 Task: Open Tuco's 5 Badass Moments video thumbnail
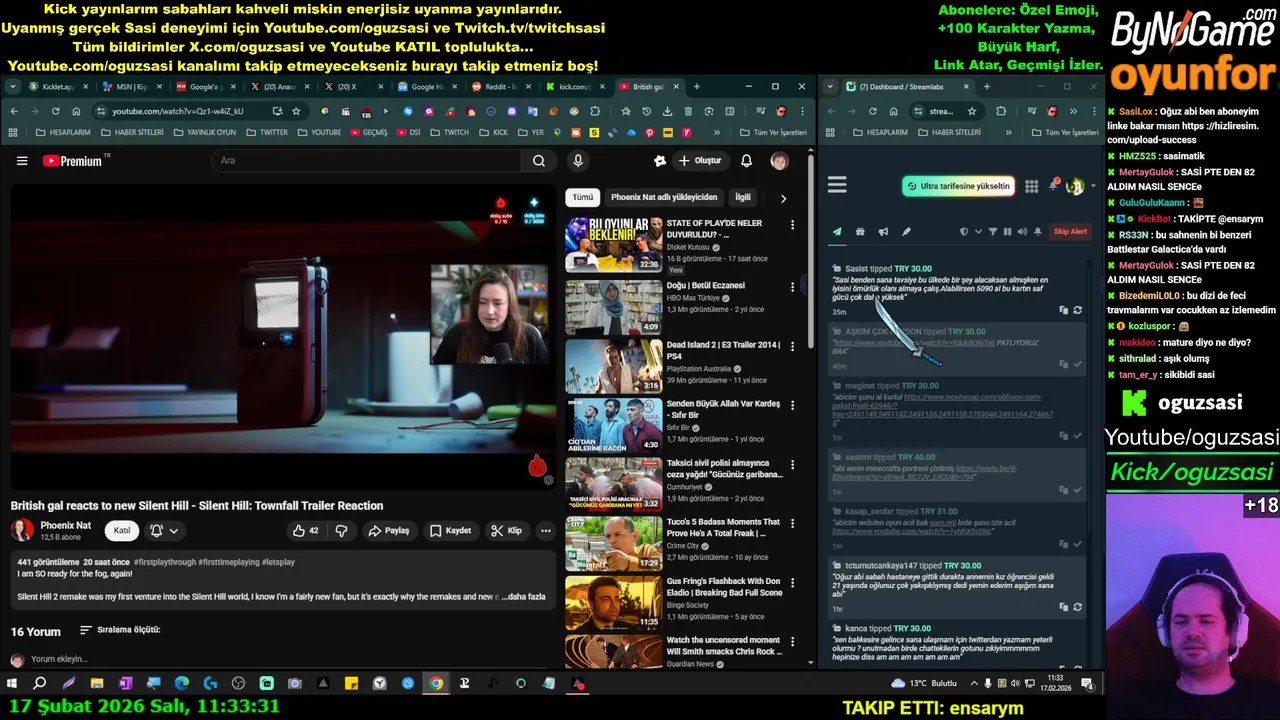(614, 543)
